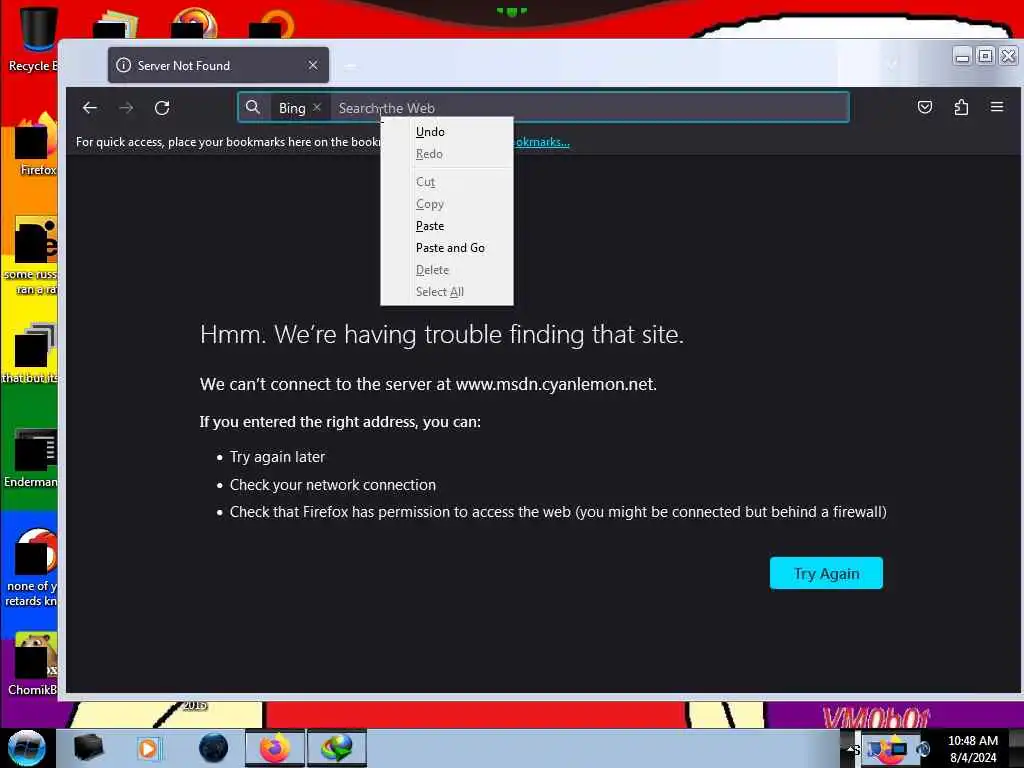Click the 'Try again later' bullet text
The height and width of the screenshot is (768, 1024).
click(277, 457)
